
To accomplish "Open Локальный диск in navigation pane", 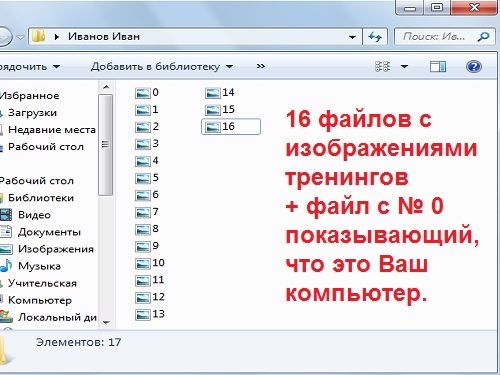I will (49, 317).
